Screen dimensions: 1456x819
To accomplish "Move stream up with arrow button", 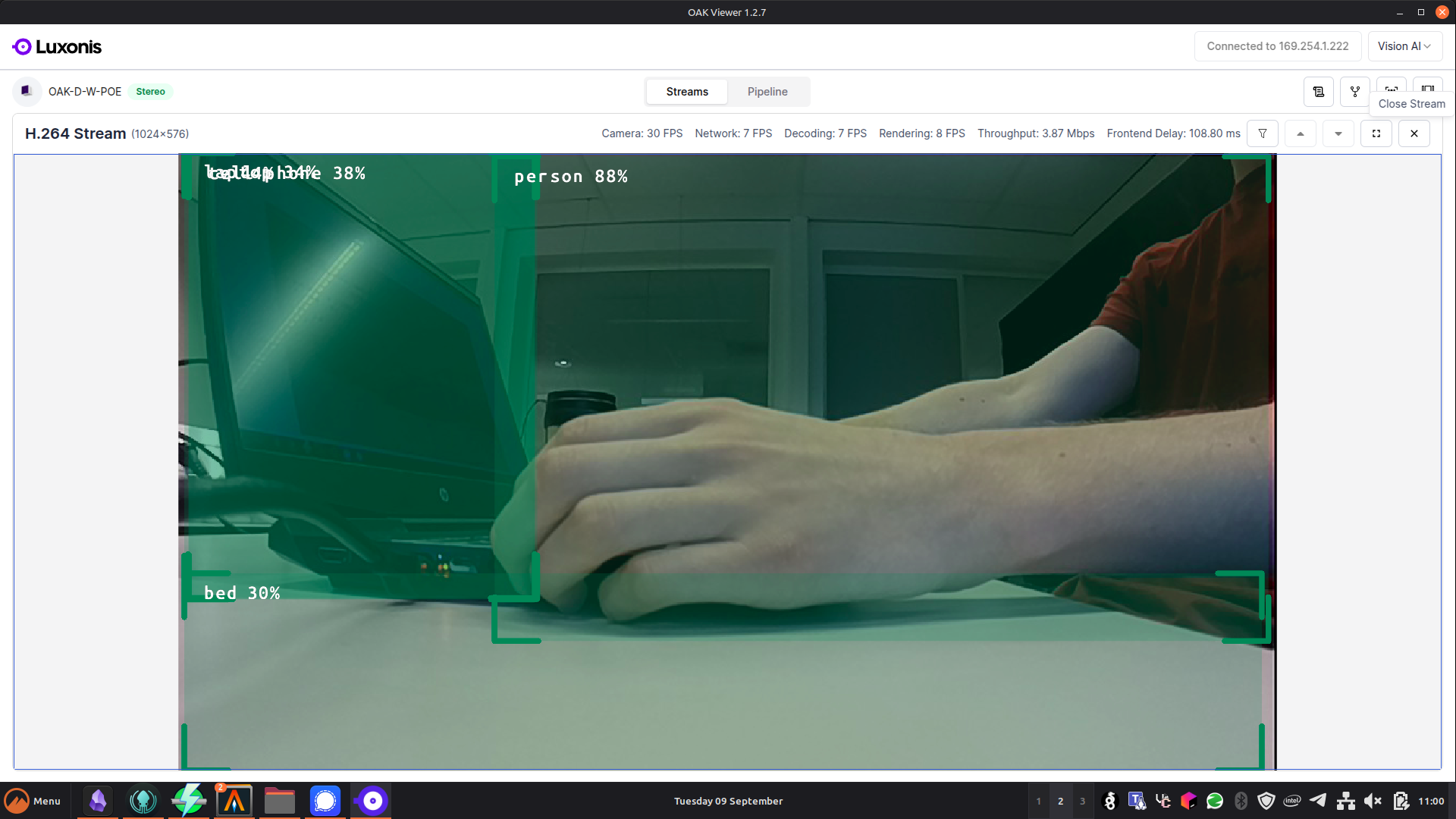I will [1301, 133].
